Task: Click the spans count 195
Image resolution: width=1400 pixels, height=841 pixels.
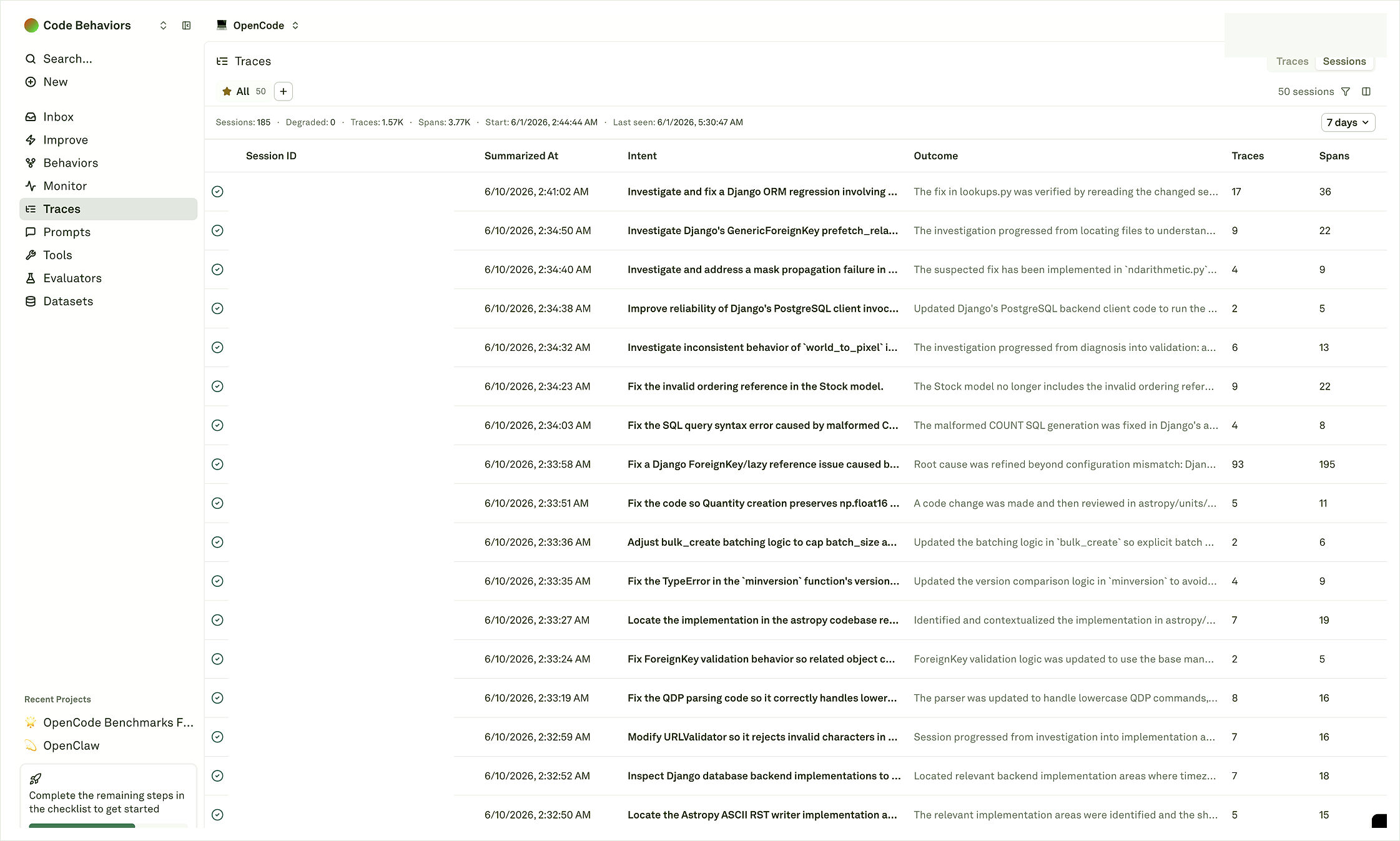Action: coord(1326,464)
